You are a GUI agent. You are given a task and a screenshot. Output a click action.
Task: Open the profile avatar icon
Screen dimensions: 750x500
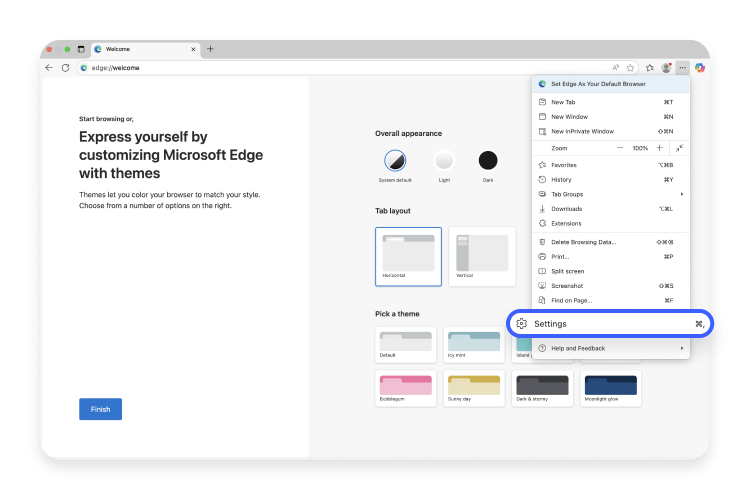(x=666, y=68)
